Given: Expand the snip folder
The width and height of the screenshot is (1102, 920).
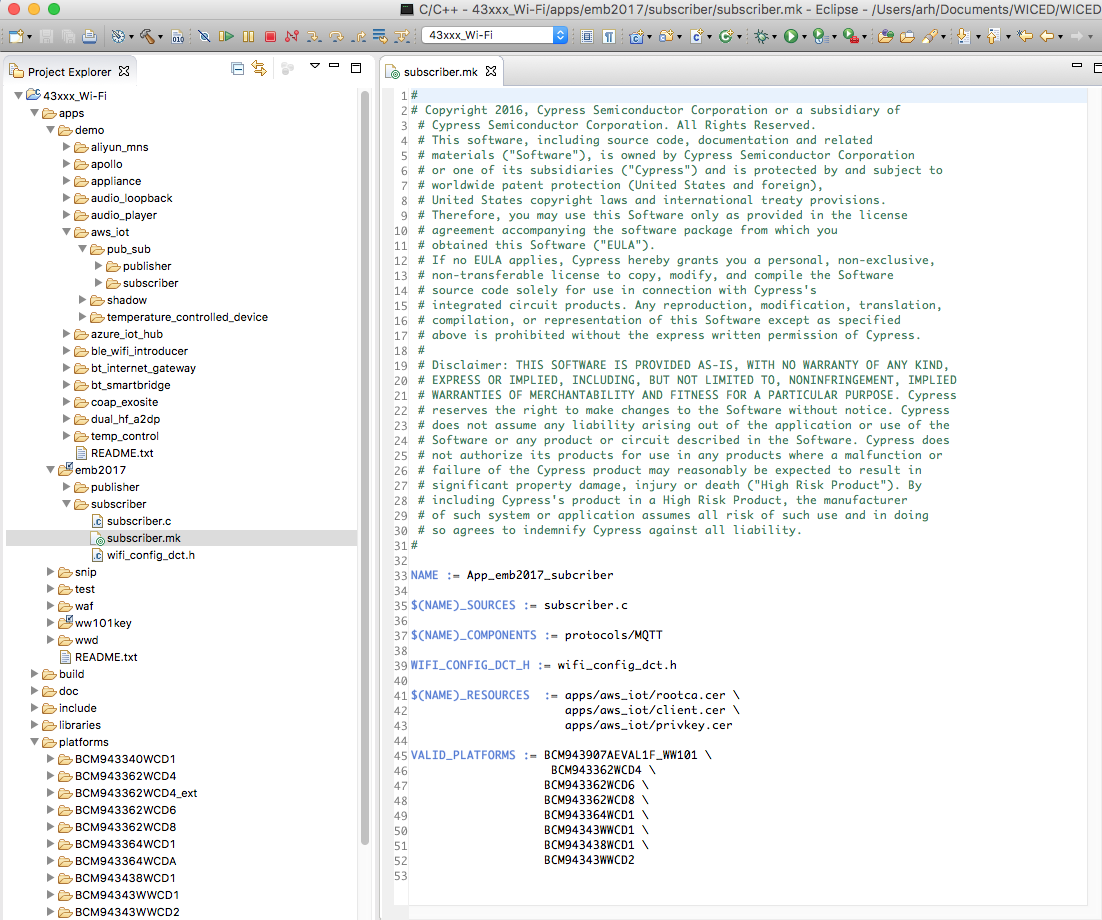Looking at the screenshot, I should pos(51,571).
